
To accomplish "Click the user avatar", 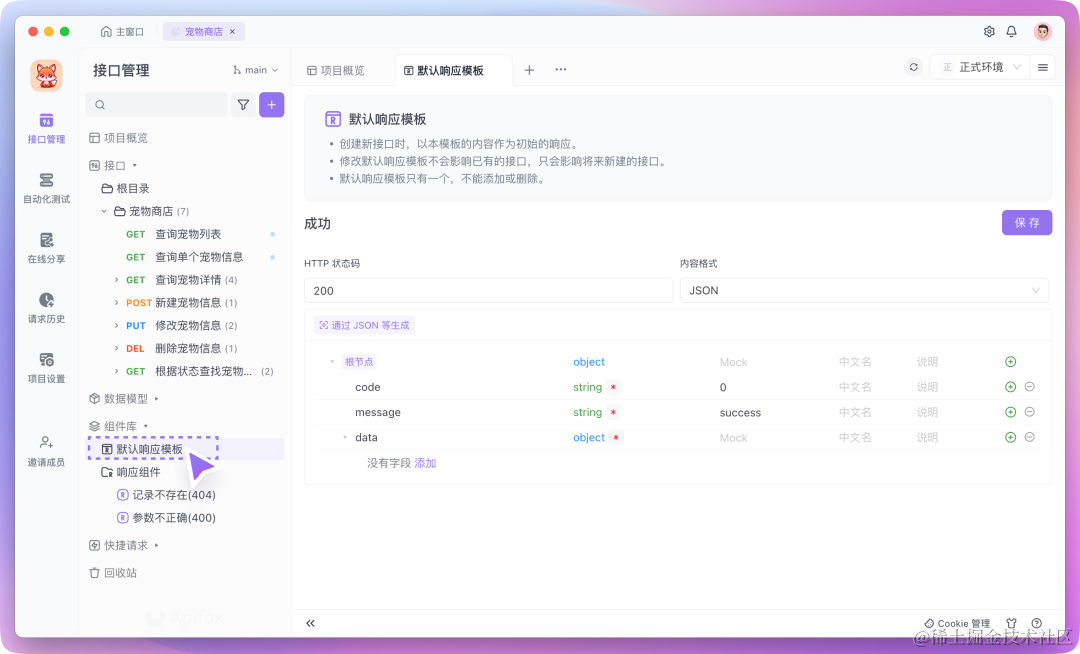I will 1043,32.
